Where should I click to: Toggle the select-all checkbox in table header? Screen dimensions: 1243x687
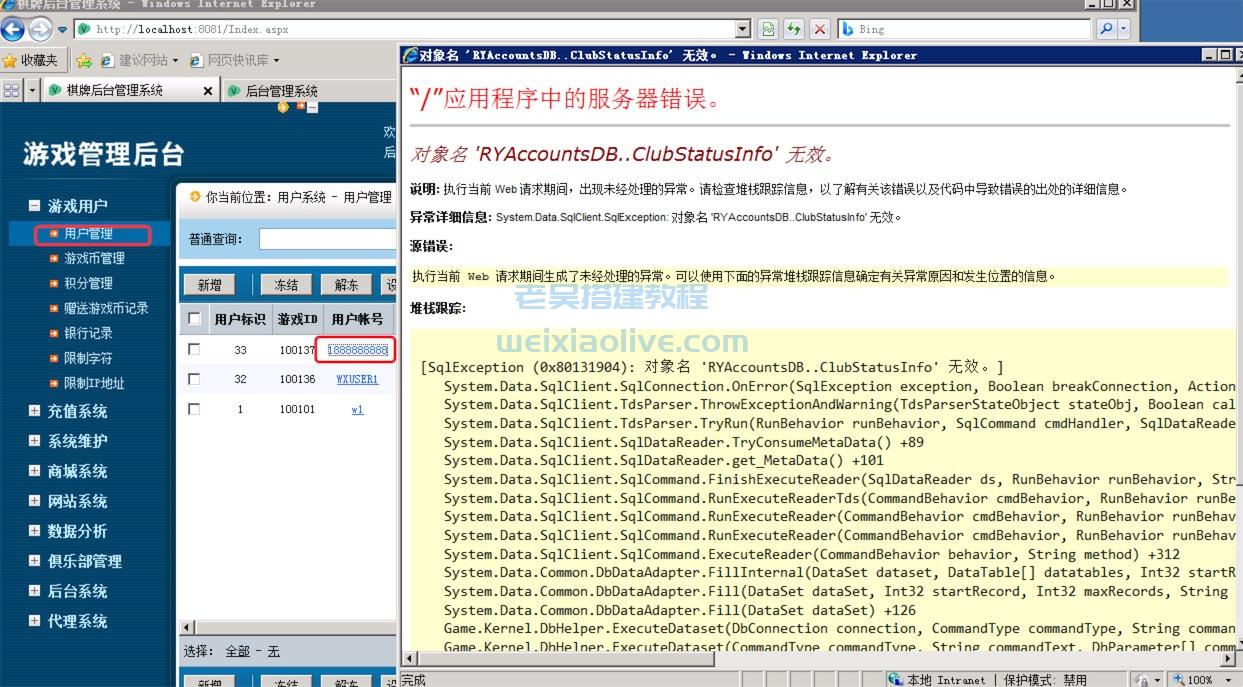point(194,319)
